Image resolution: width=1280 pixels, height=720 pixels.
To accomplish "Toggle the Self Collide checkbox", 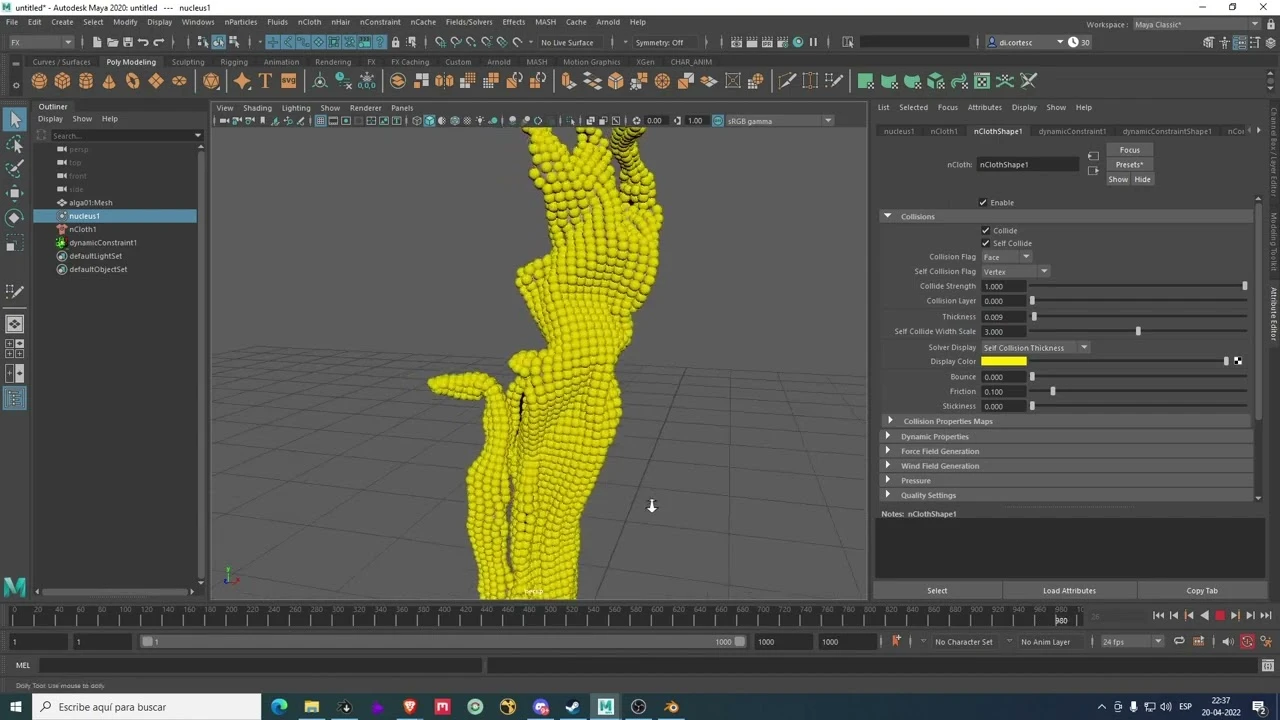I will (986, 244).
